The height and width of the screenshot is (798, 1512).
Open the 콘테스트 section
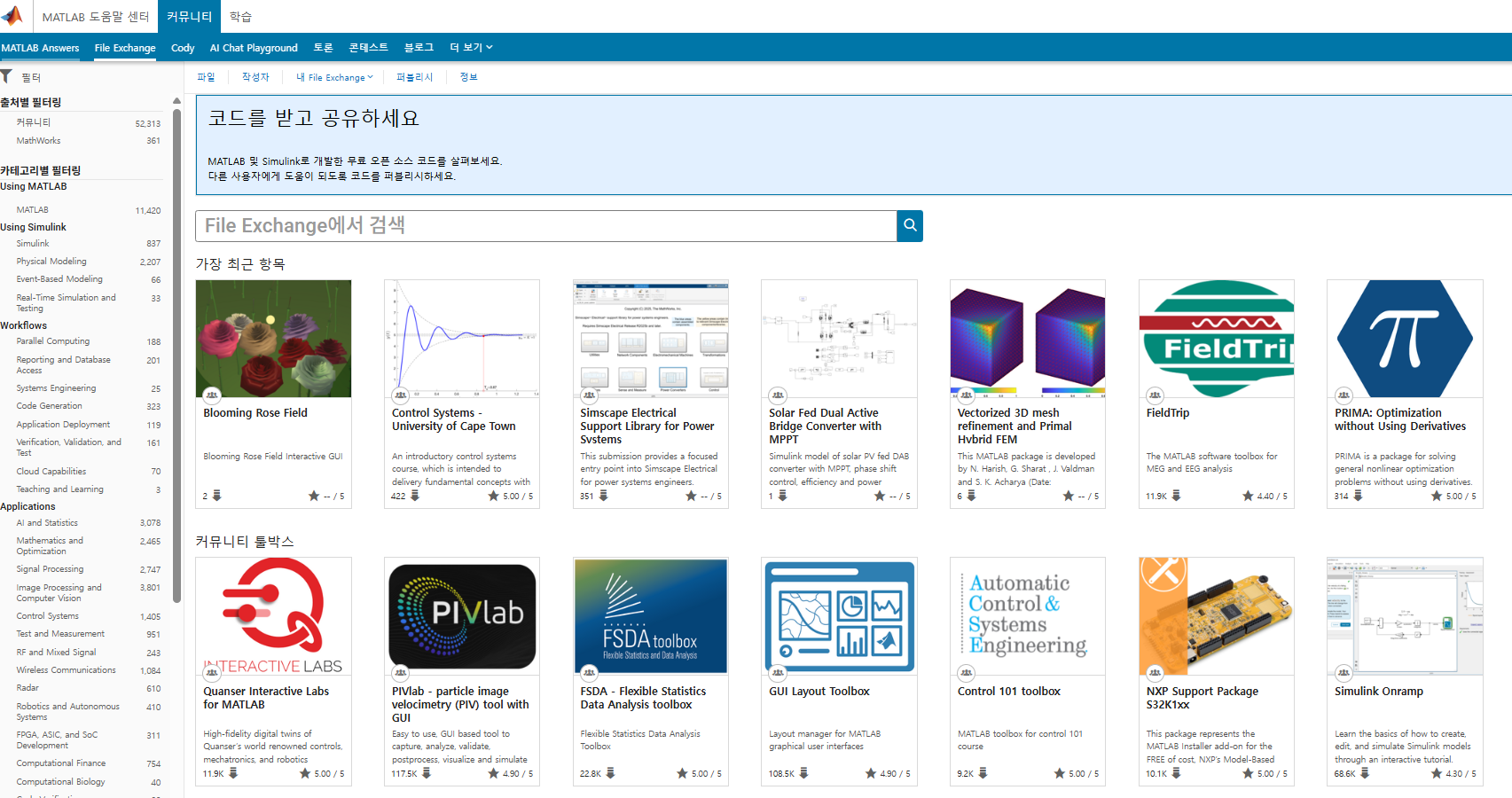(368, 48)
